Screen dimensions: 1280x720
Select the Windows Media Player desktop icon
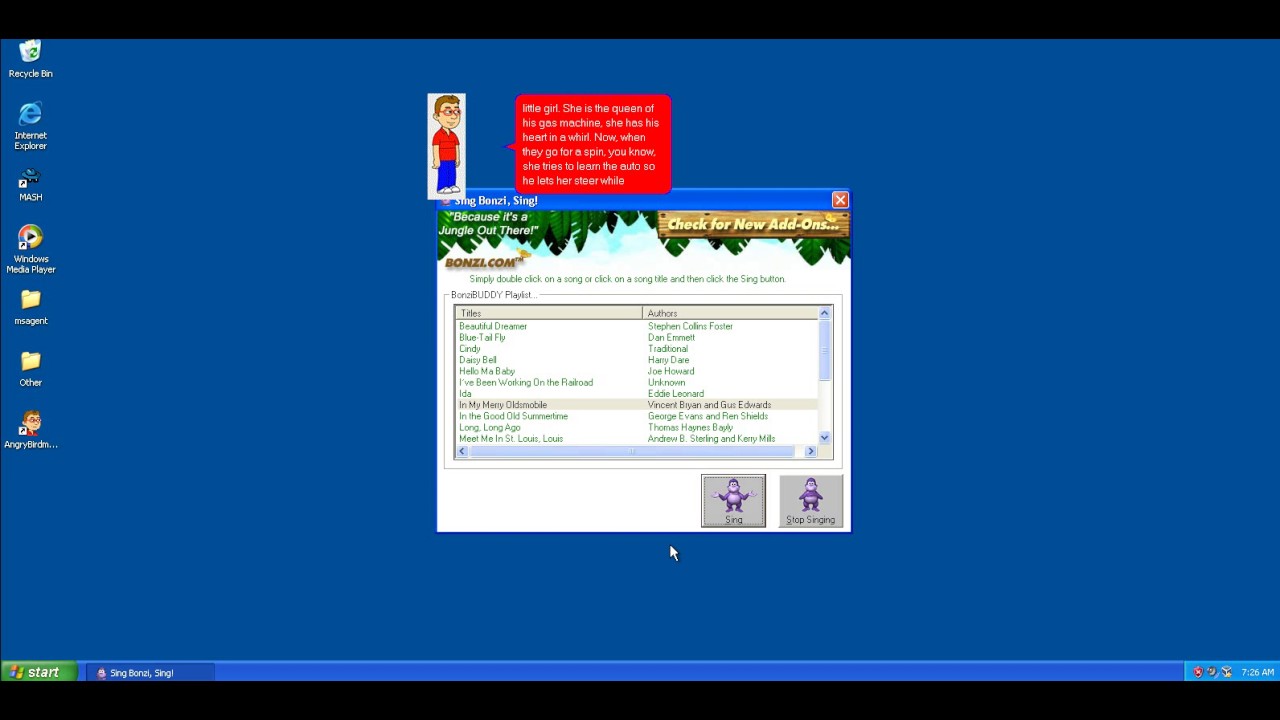point(30,250)
